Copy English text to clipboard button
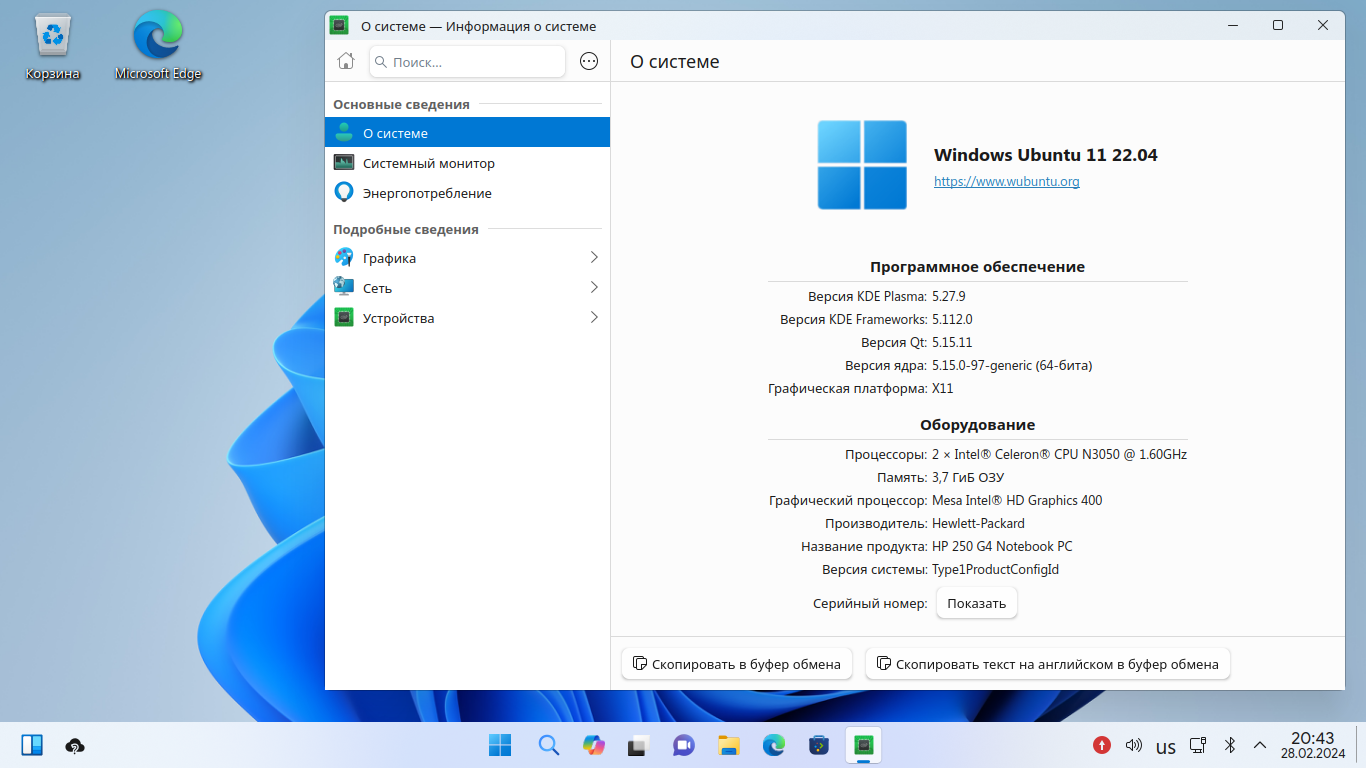 point(1047,664)
